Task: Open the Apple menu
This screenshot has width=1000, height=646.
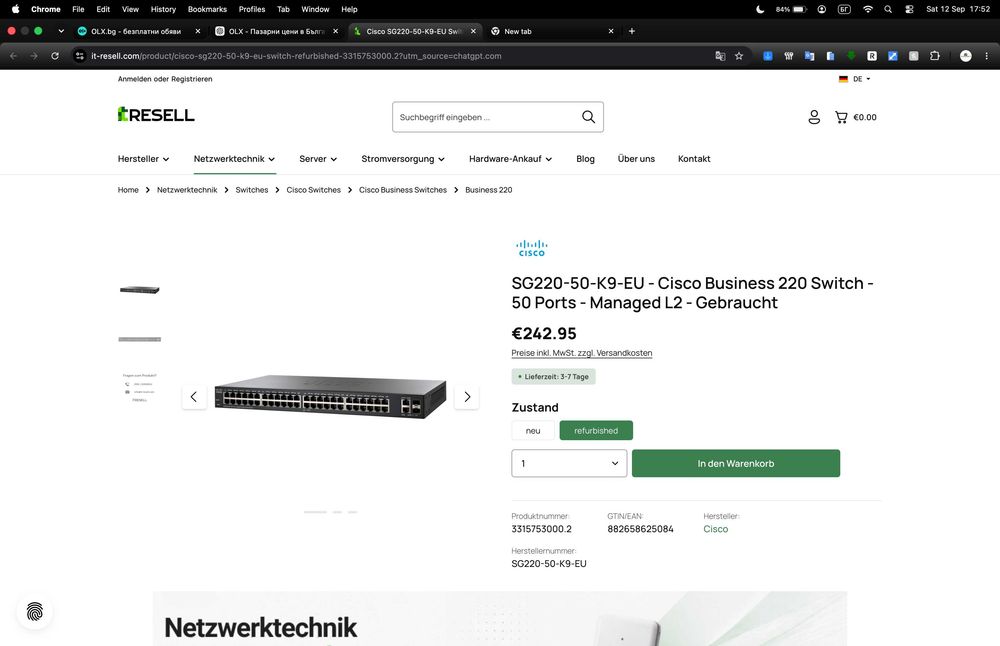Action: [15, 9]
